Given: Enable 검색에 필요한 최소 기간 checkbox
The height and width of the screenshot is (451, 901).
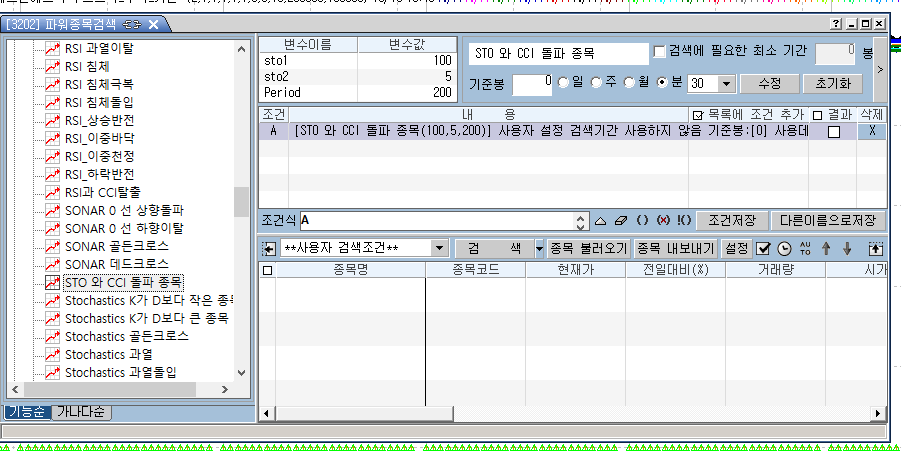Looking at the screenshot, I should 660,52.
